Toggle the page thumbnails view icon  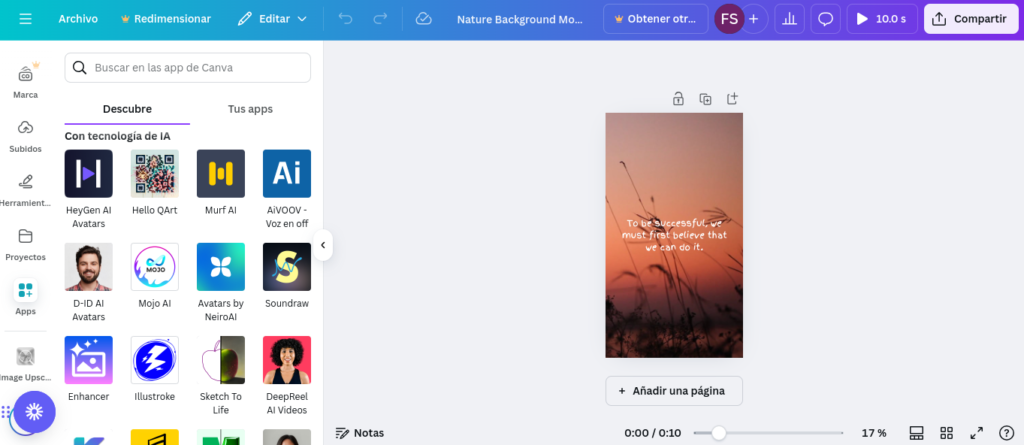(916, 433)
